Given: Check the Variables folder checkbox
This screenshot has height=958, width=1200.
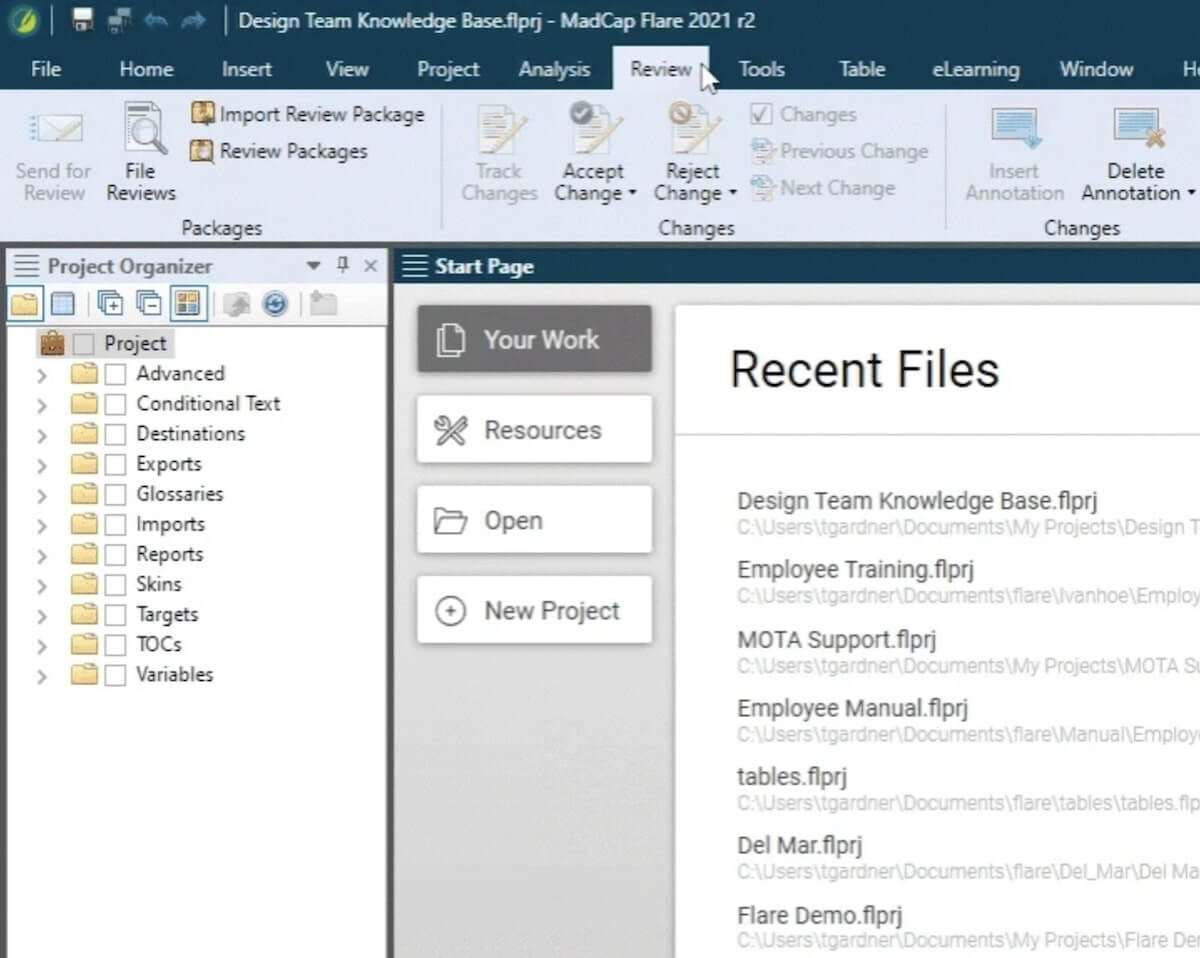Looking at the screenshot, I should 116,675.
